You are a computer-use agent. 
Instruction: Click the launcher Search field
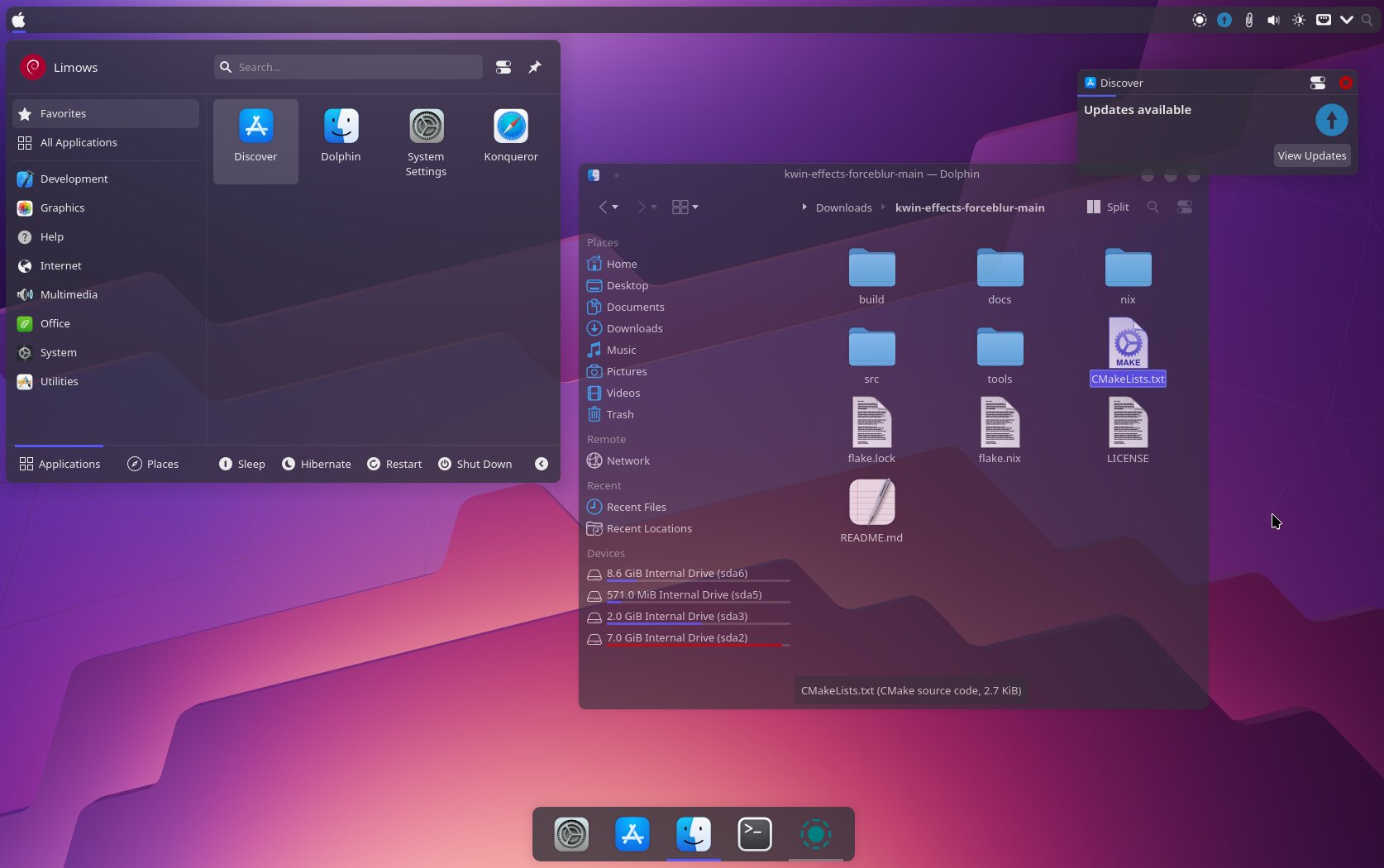coord(348,67)
